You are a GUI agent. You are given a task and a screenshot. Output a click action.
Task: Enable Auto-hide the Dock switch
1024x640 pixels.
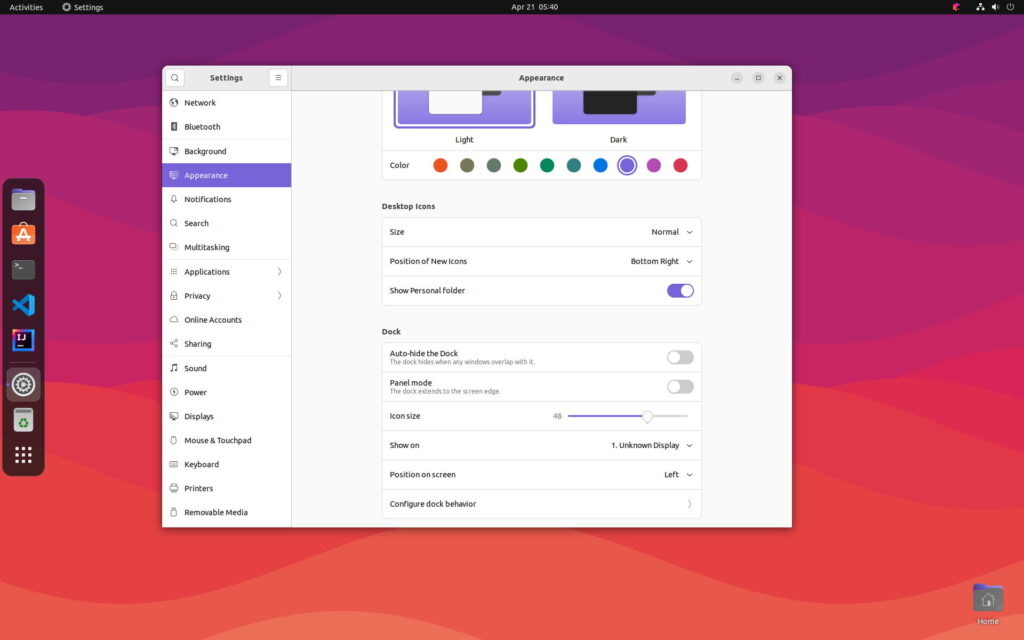[x=680, y=357]
